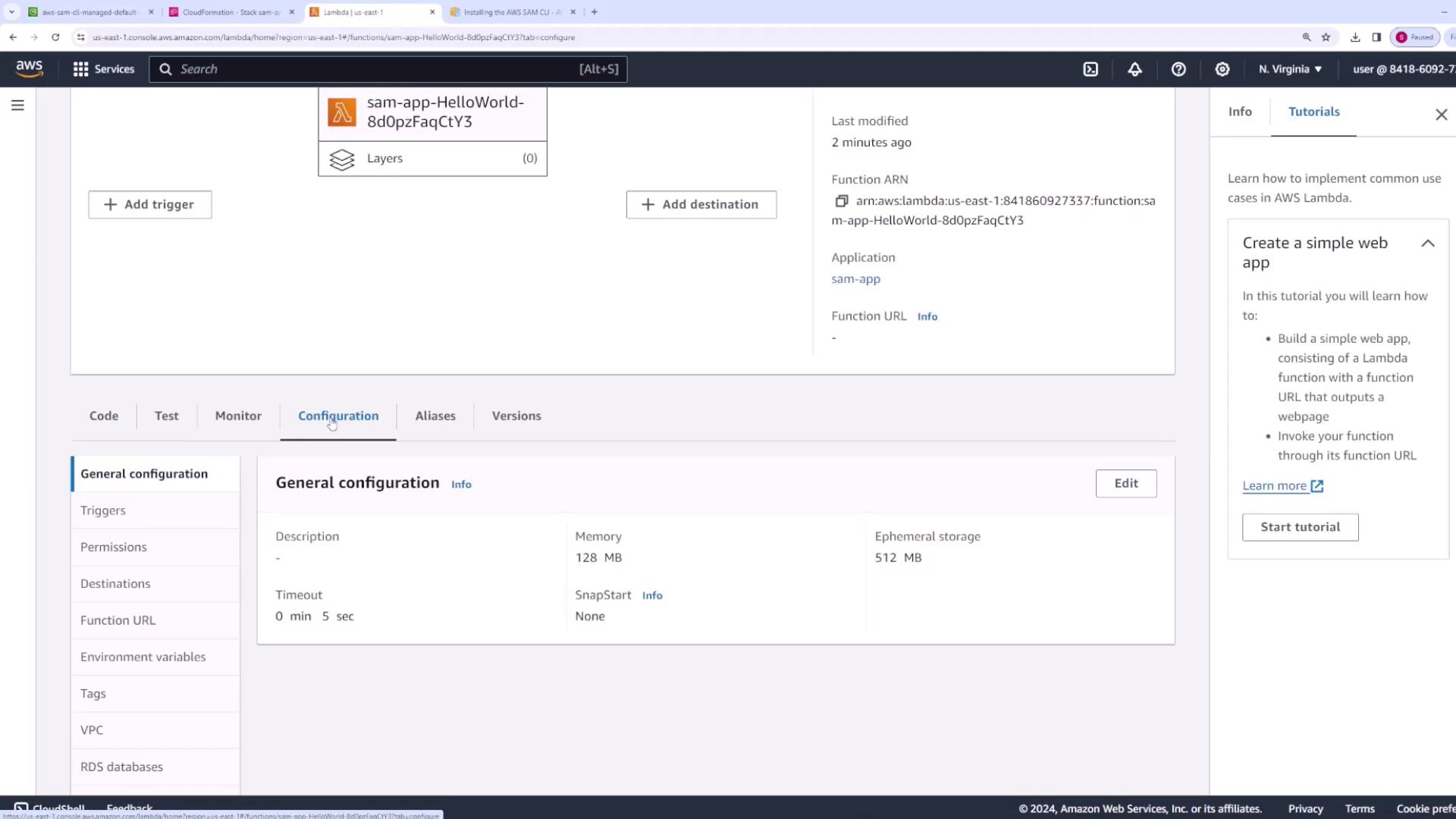Open the sam-app application link
This screenshot has width=1456, height=819.
click(855, 278)
